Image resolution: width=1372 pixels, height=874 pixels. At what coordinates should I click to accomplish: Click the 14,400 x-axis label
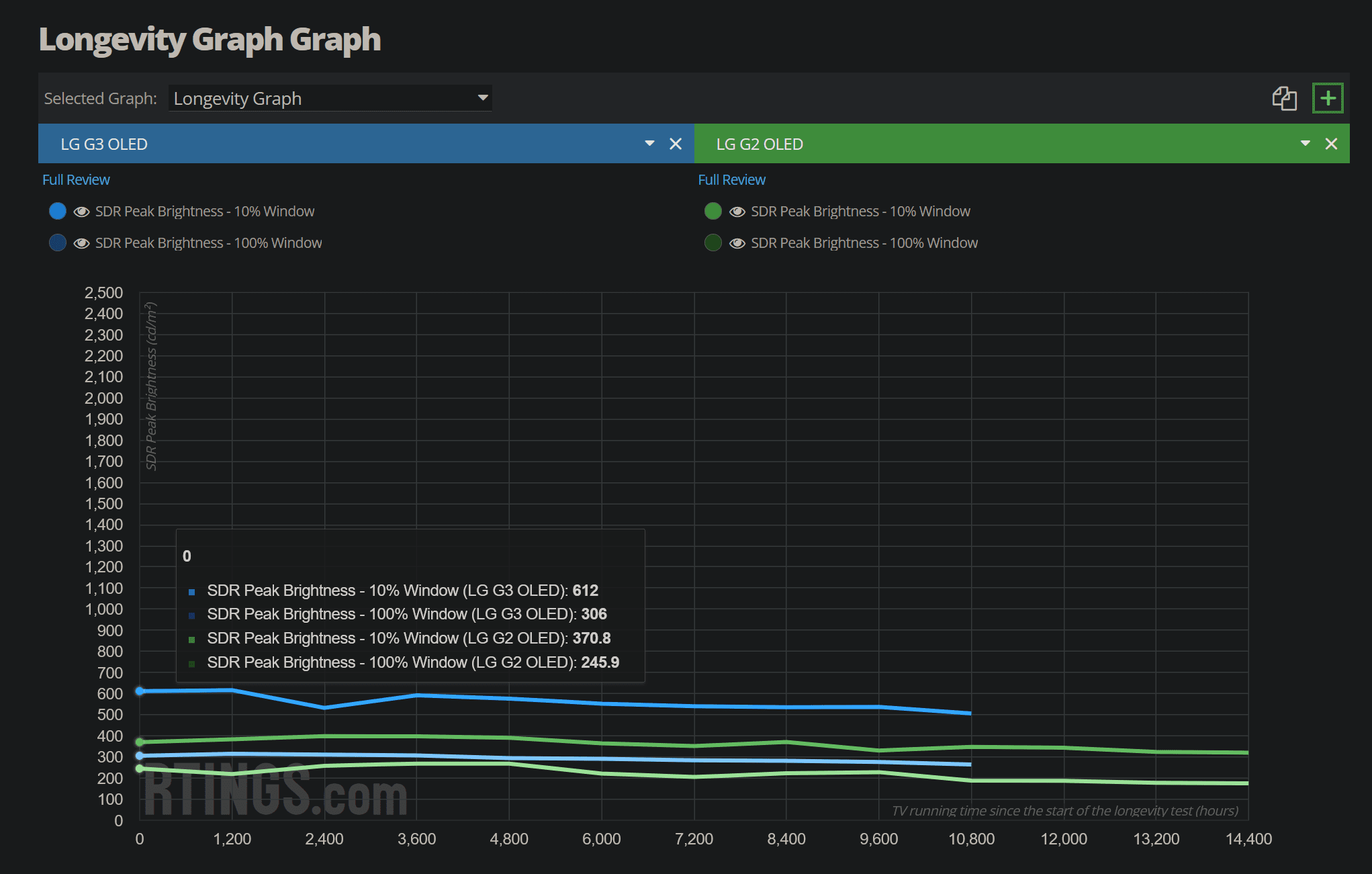[x=1248, y=839]
